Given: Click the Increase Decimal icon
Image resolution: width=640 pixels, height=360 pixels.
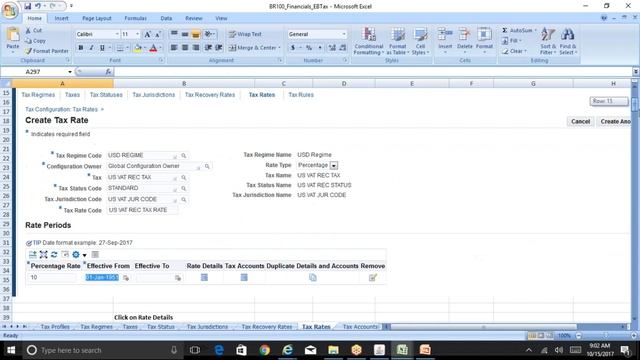Looking at the screenshot, I should [x=332, y=48].
